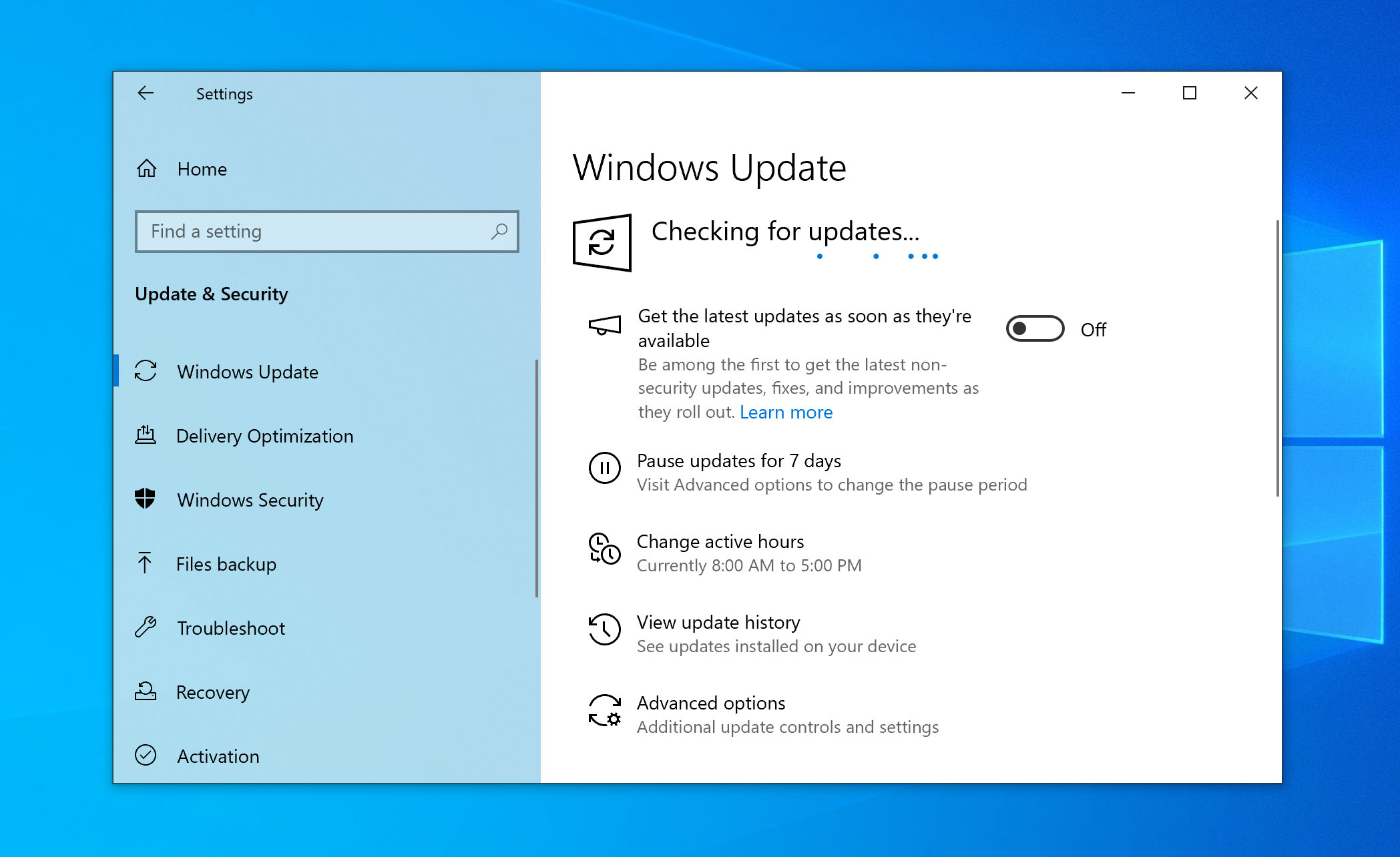
Task: Select Pause updates for 7 days
Action: coord(739,461)
